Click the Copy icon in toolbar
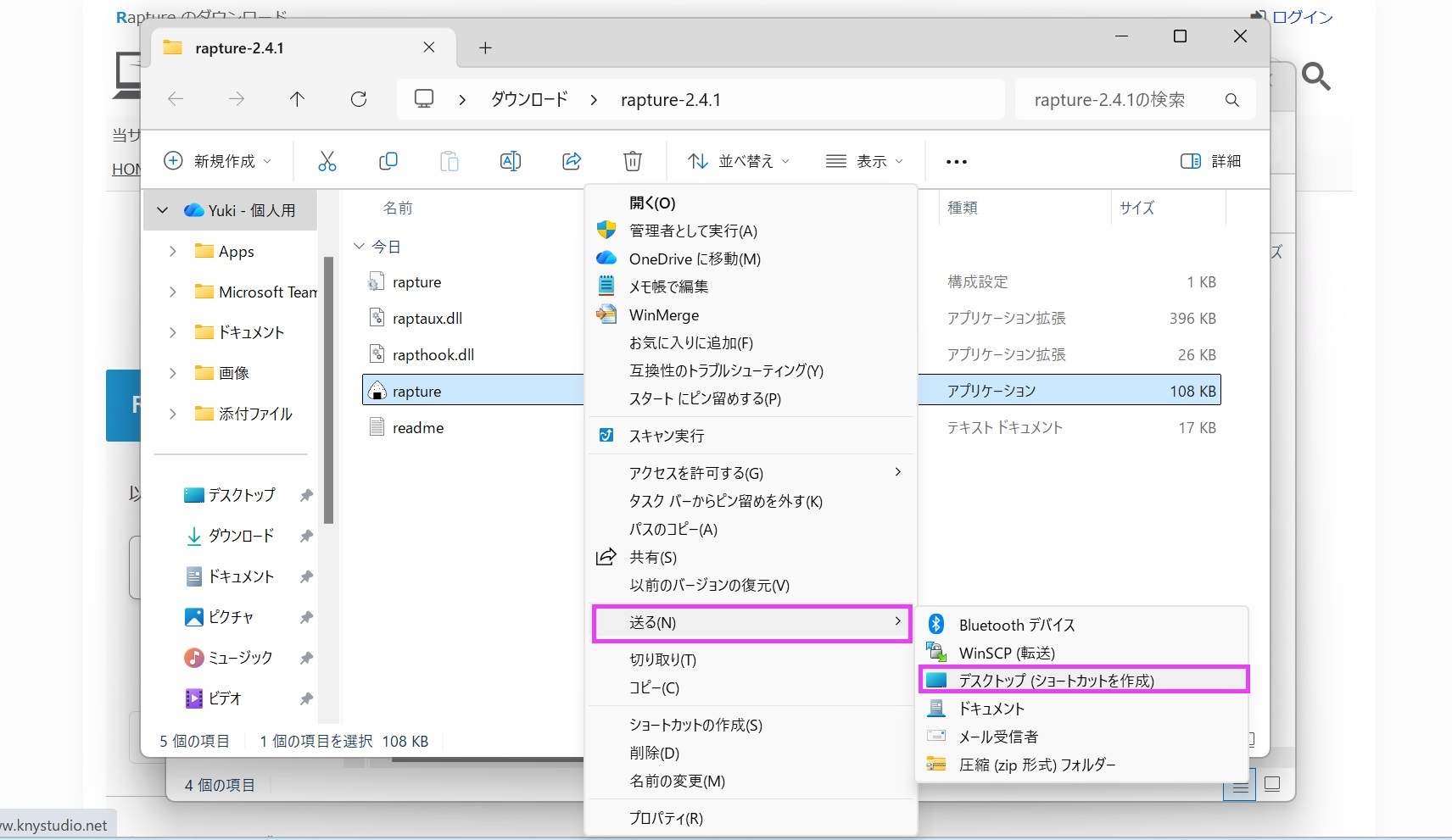This screenshot has height=840, width=1452. pos(388,161)
